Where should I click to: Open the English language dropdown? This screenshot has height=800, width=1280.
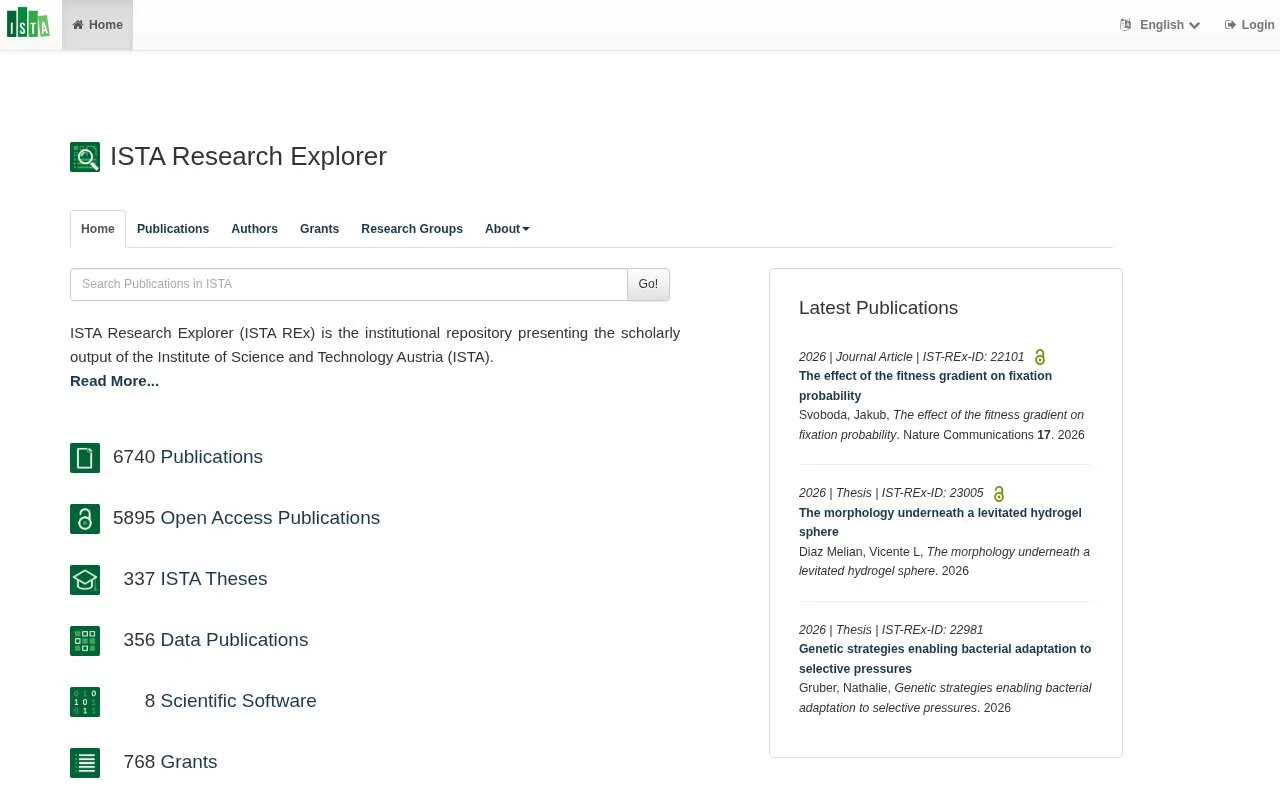1161,25
